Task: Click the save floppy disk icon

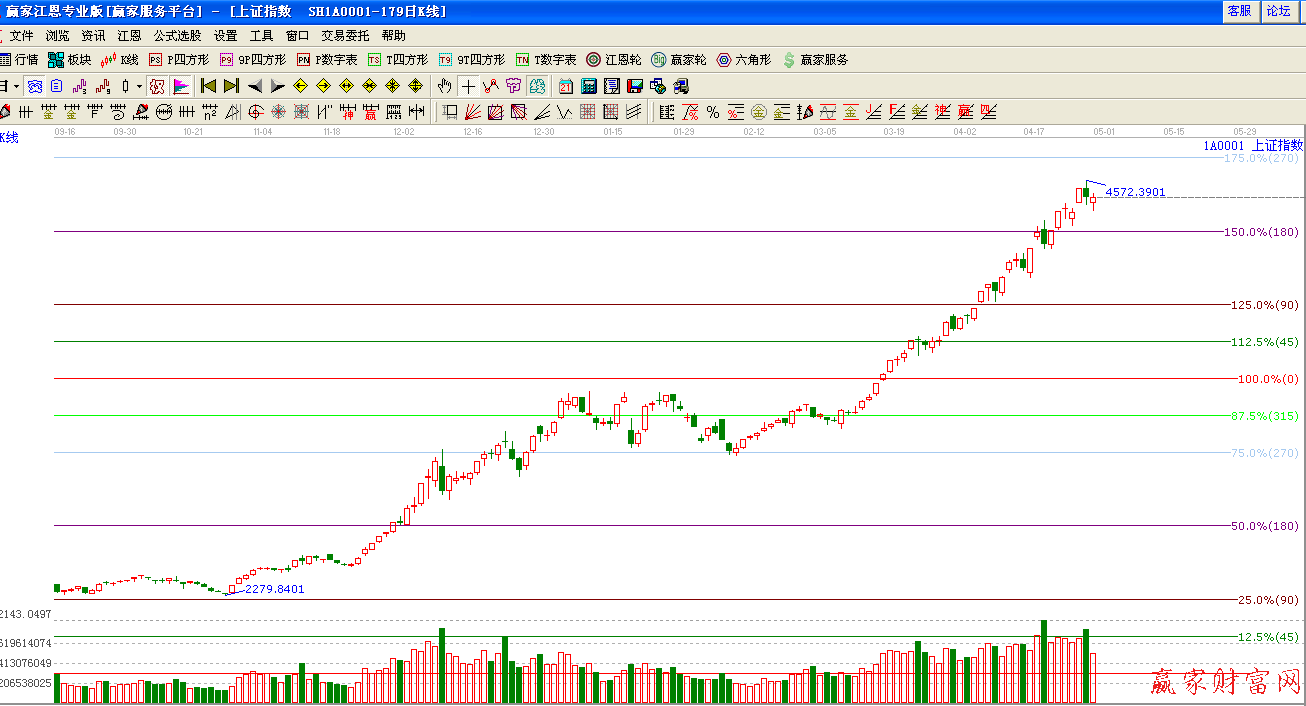Action: (x=634, y=86)
